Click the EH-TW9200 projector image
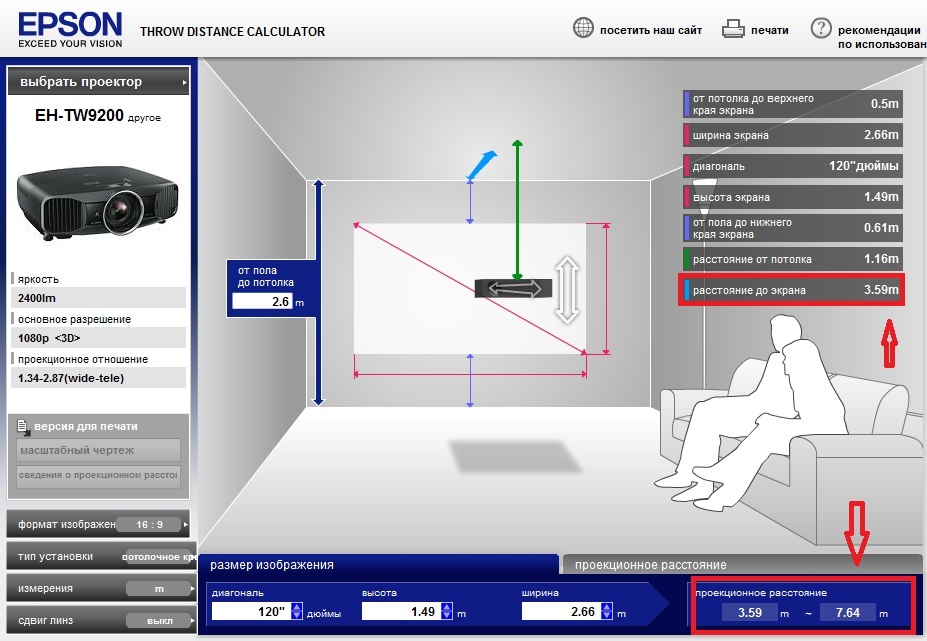927x641 pixels. [98, 202]
